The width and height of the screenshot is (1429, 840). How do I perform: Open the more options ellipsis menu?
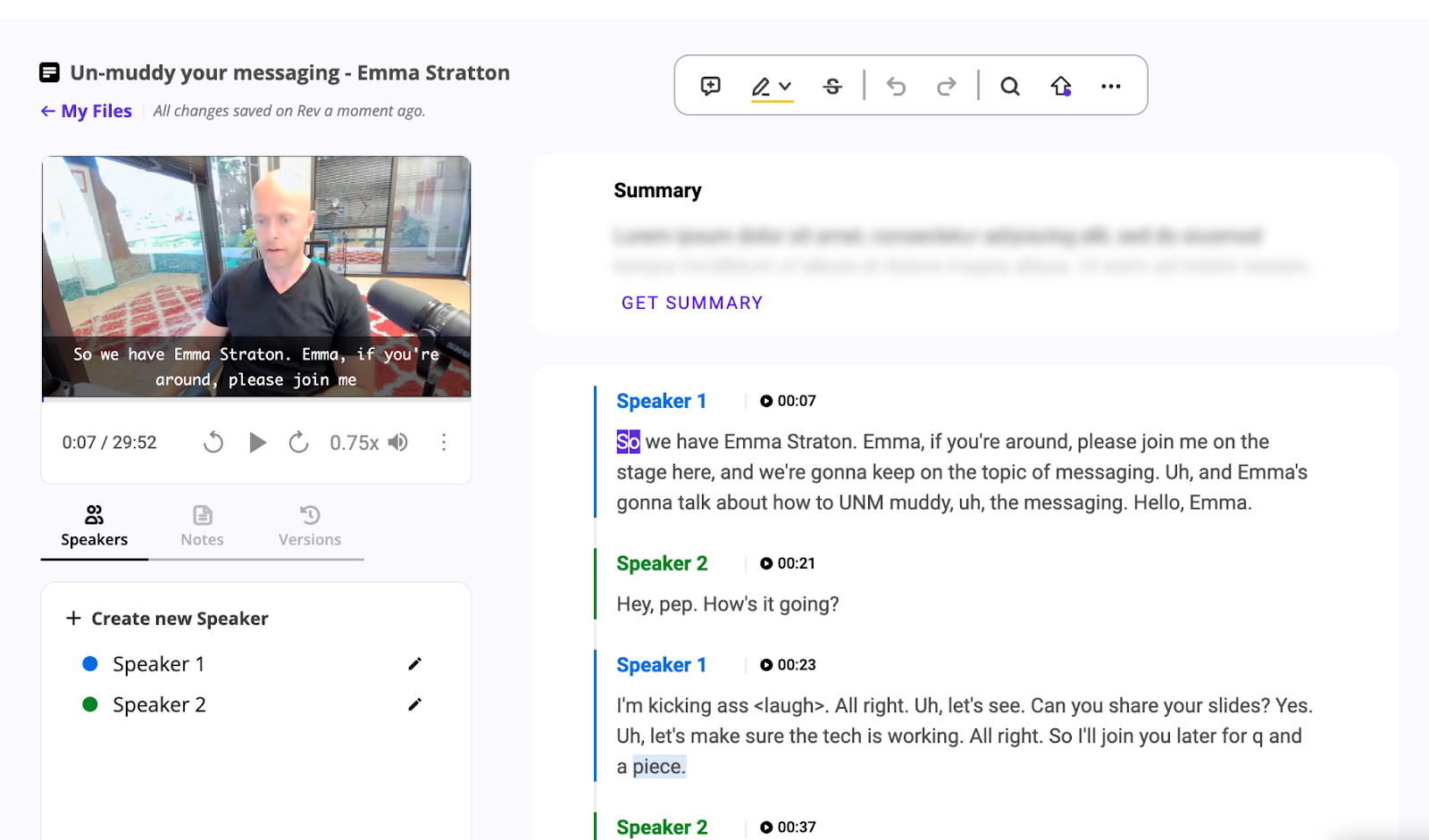click(x=1111, y=87)
